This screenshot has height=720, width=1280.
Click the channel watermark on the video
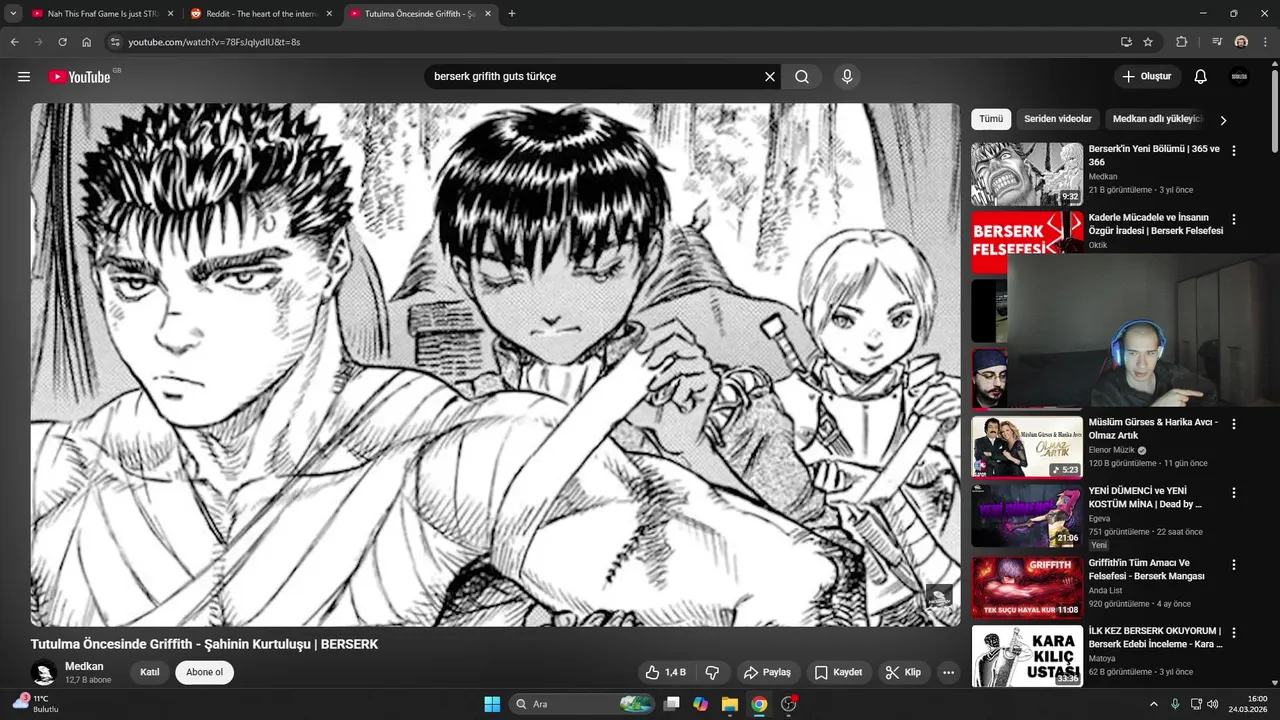pyautogui.click(x=939, y=598)
